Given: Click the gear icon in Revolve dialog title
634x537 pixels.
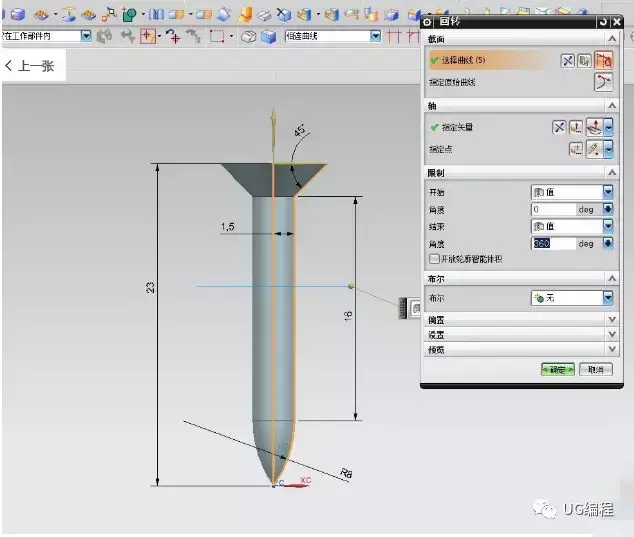Looking at the screenshot, I should pos(427,22).
